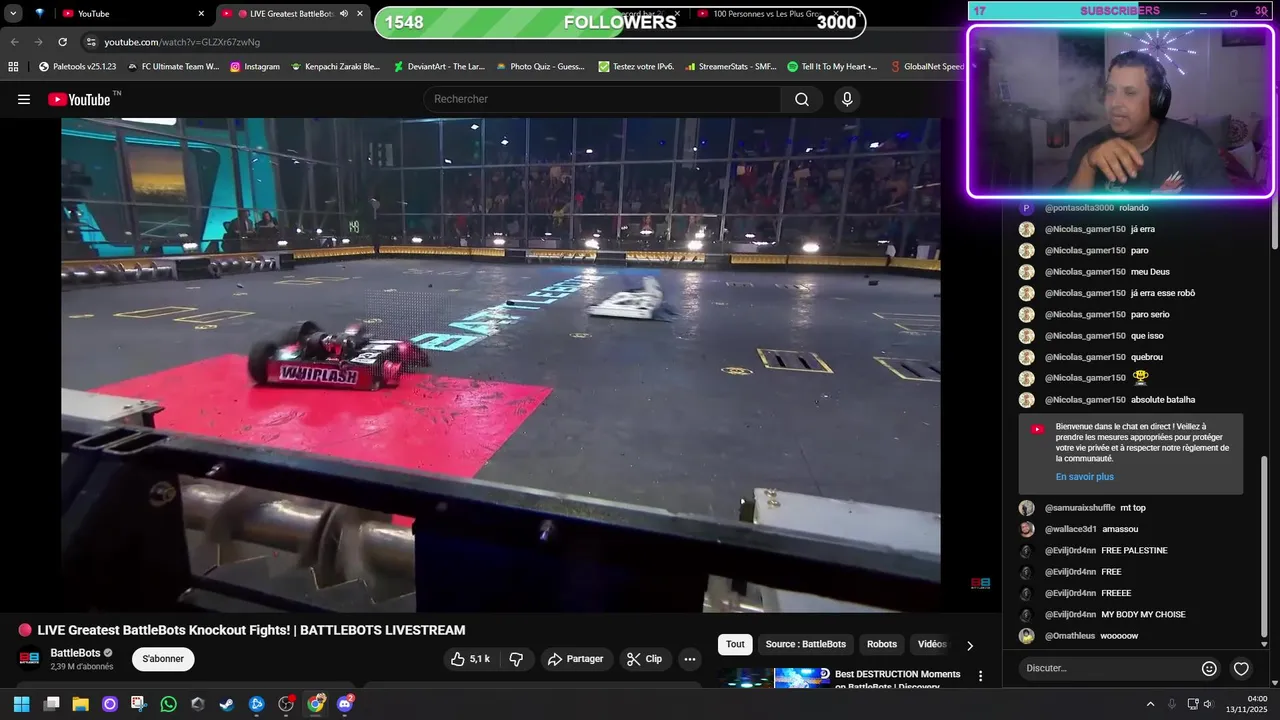Show hidden system tray icons
The height and width of the screenshot is (720, 1280).
[x=1150, y=704]
